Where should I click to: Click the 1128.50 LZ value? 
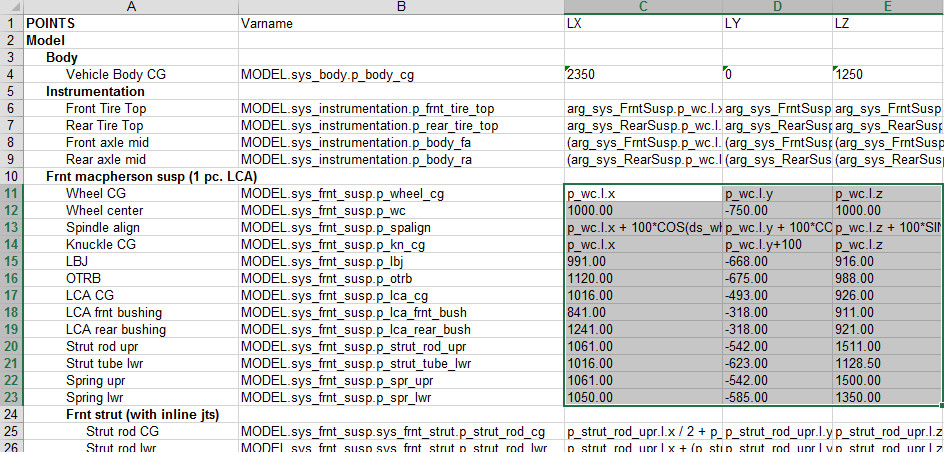click(x=889, y=364)
